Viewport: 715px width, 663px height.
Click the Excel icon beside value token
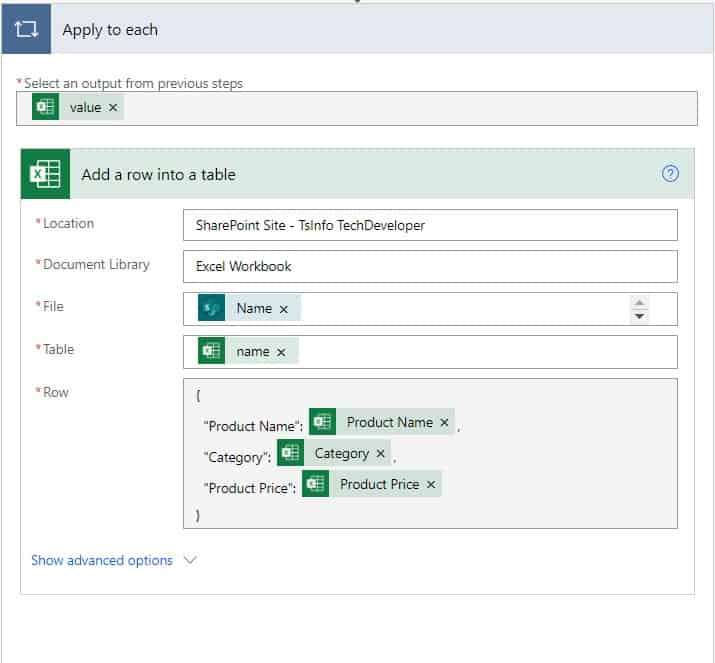(x=45, y=107)
